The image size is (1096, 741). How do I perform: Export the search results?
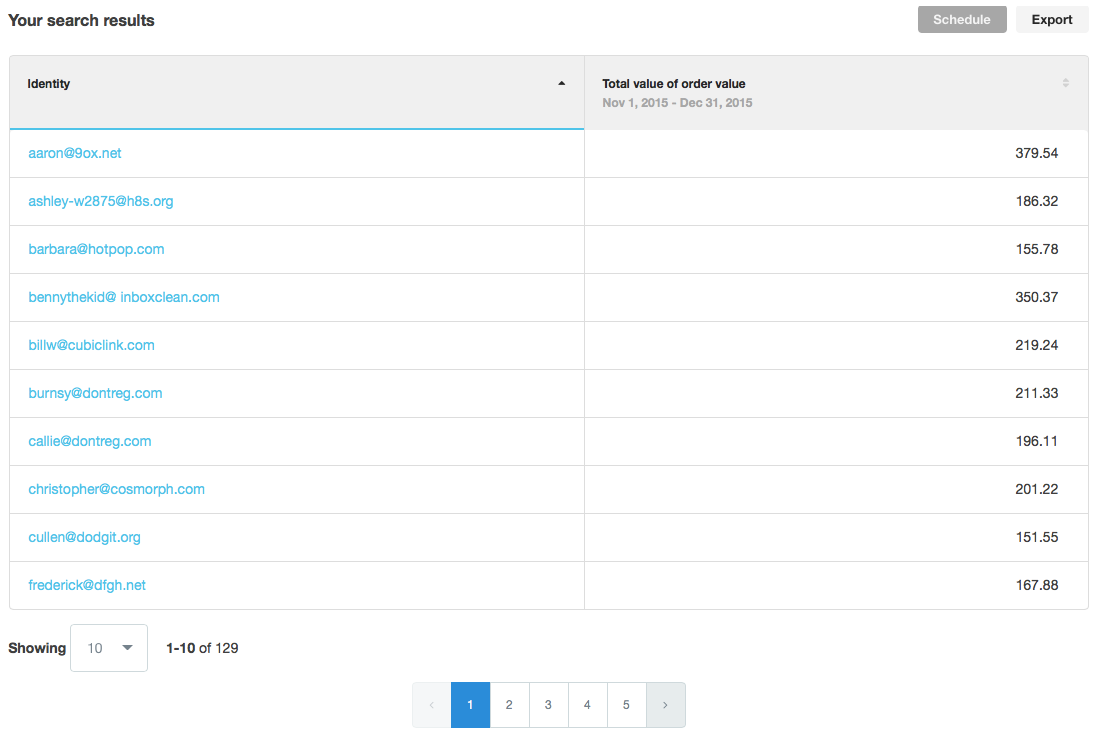coord(1051,20)
